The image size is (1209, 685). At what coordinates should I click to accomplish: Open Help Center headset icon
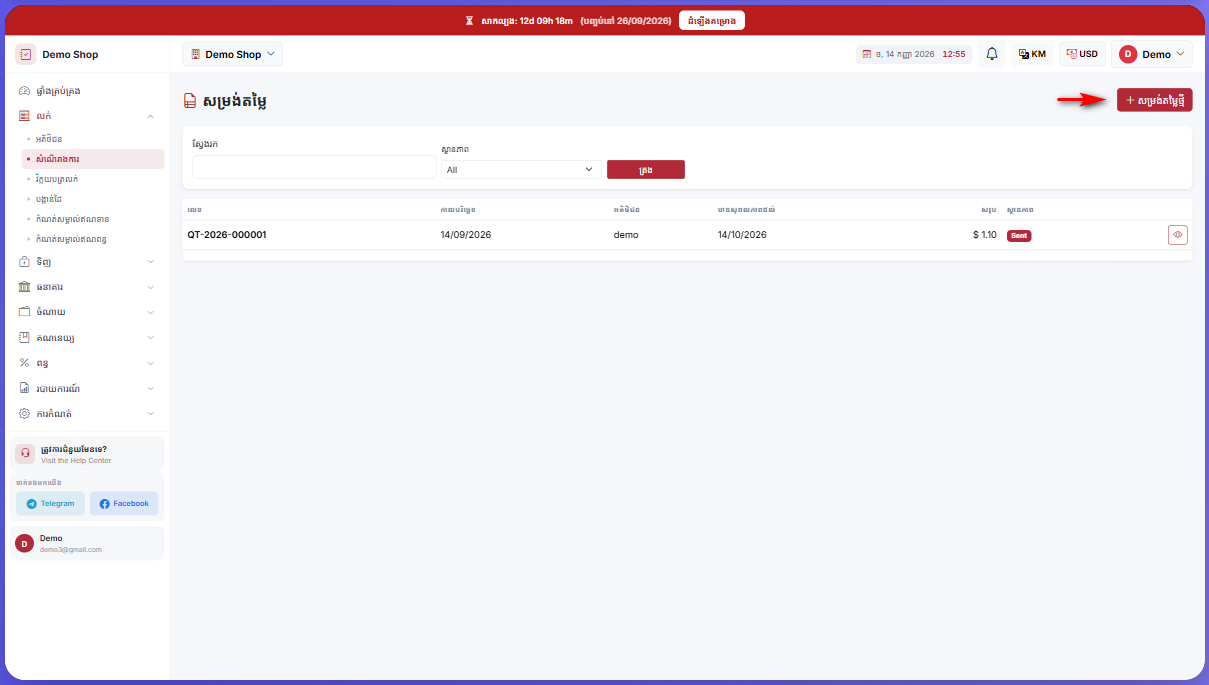point(25,453)
